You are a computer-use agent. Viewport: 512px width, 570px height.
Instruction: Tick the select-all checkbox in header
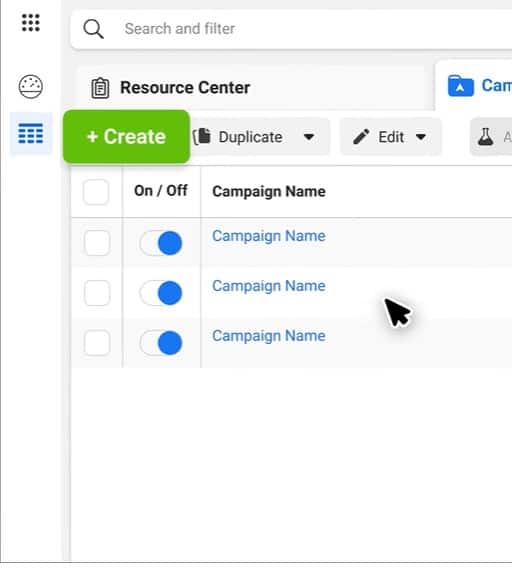click(96, 192)
